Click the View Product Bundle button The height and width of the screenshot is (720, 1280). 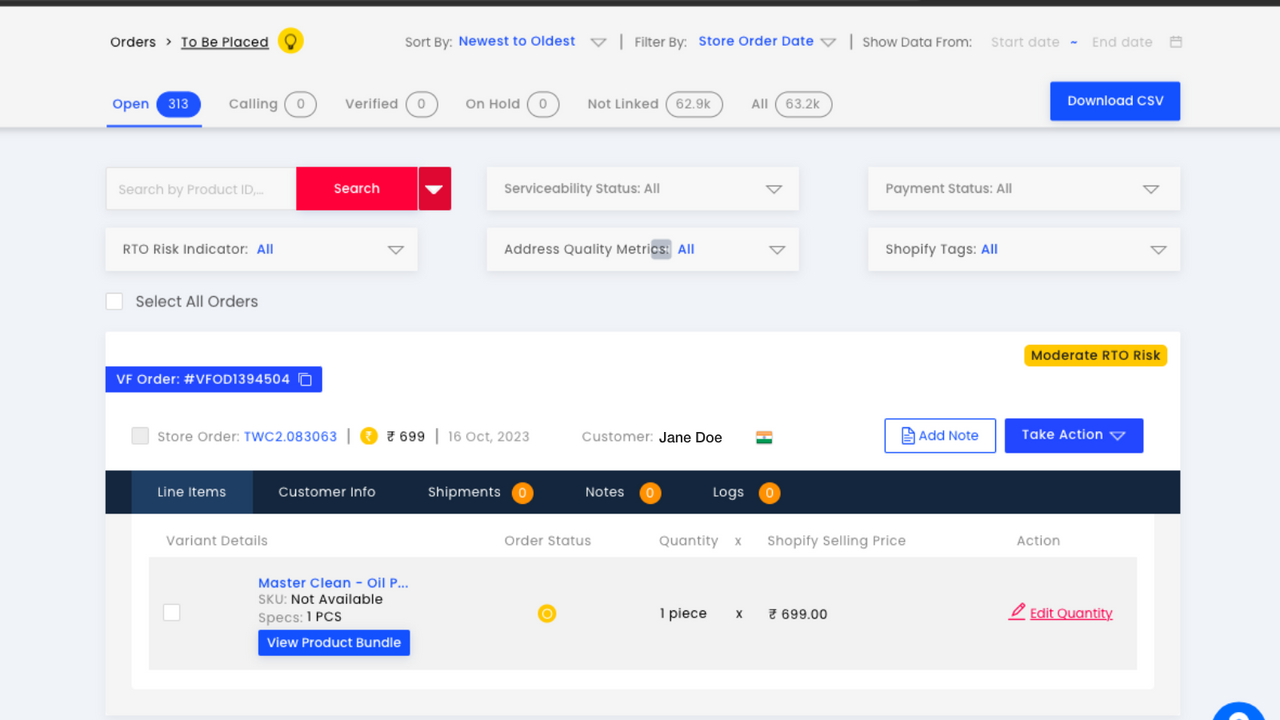[334, 643]
